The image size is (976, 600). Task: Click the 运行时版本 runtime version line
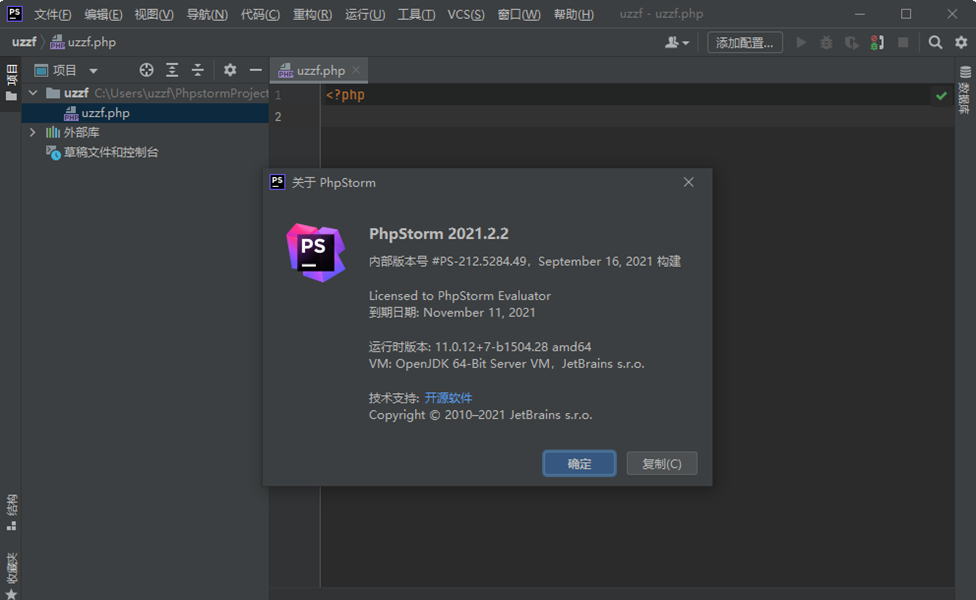(x=480, y=347)
